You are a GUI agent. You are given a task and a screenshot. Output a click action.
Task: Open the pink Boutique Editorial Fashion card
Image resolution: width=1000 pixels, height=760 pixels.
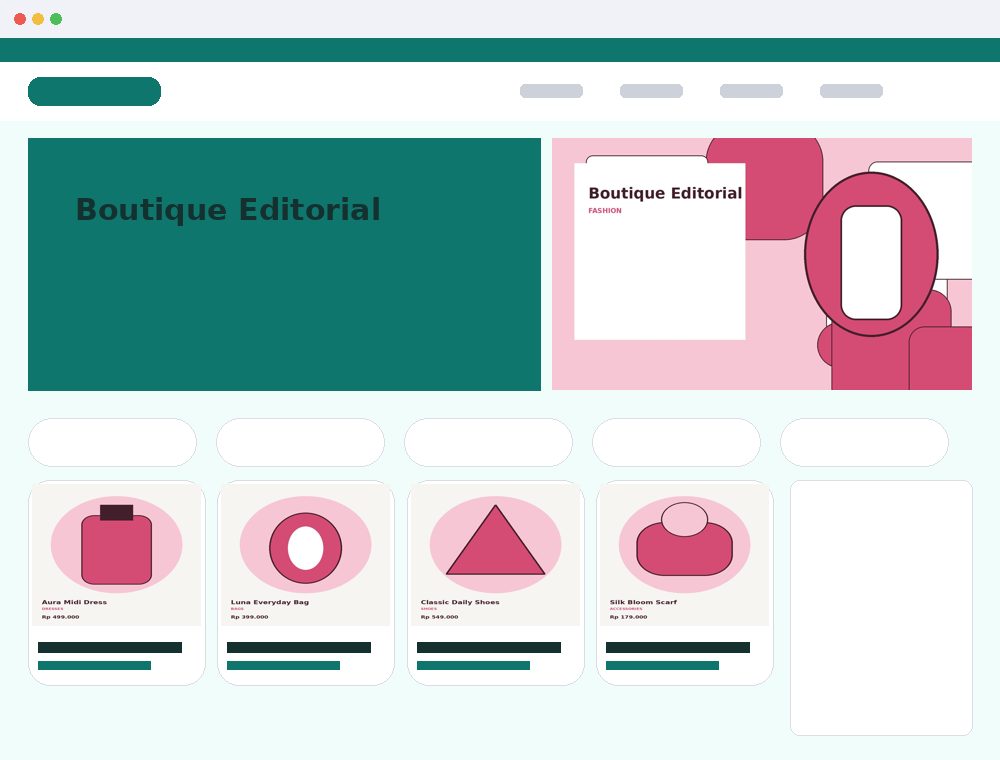[660, 251]
